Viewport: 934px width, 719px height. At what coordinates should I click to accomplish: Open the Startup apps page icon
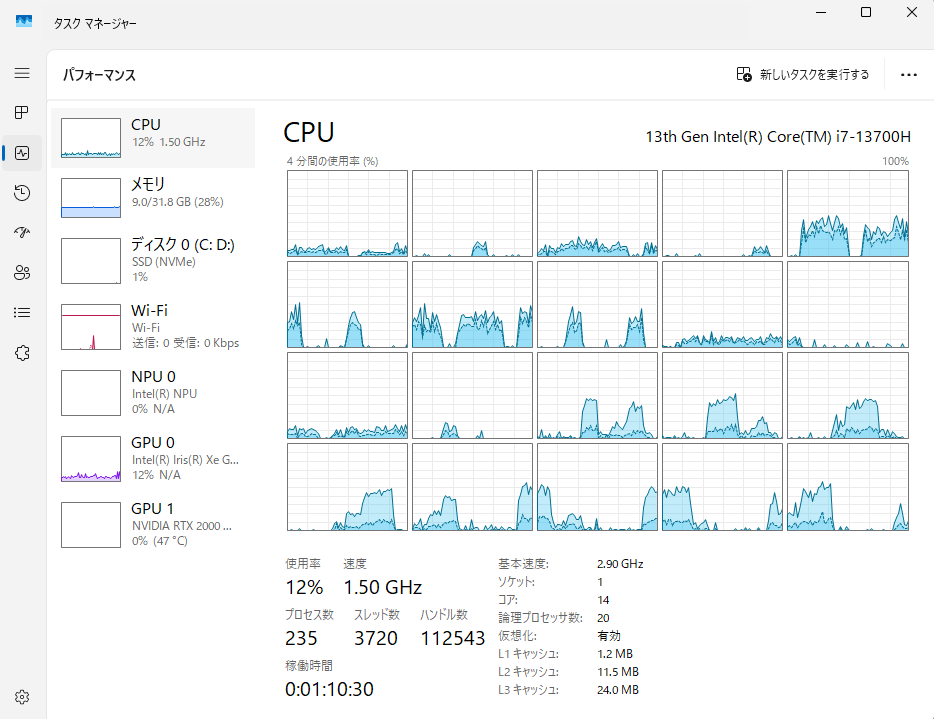(x=22, y=232)
